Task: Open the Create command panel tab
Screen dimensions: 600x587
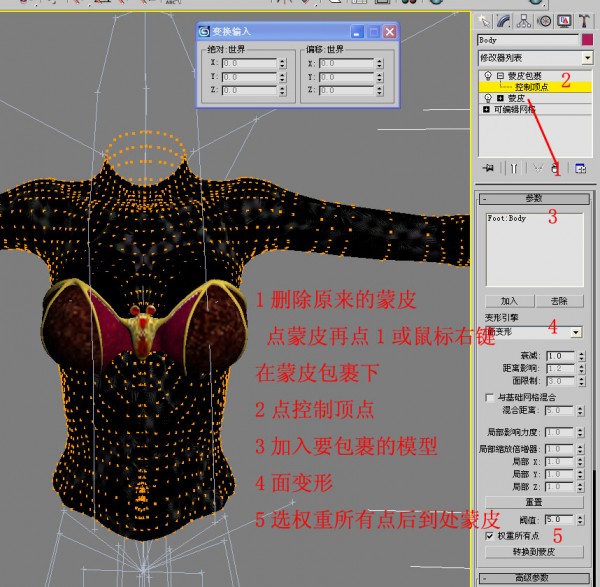Action: (x=484, y=21)
